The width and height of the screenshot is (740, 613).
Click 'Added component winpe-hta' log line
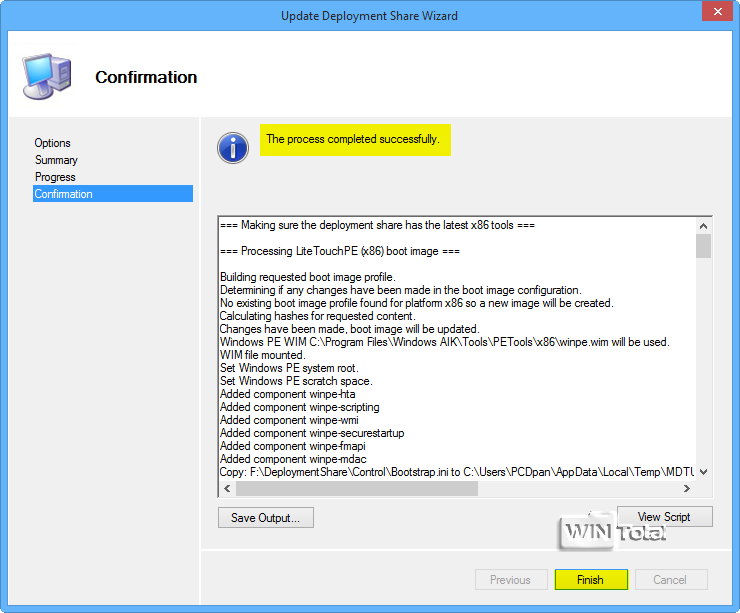coord(287,394)
